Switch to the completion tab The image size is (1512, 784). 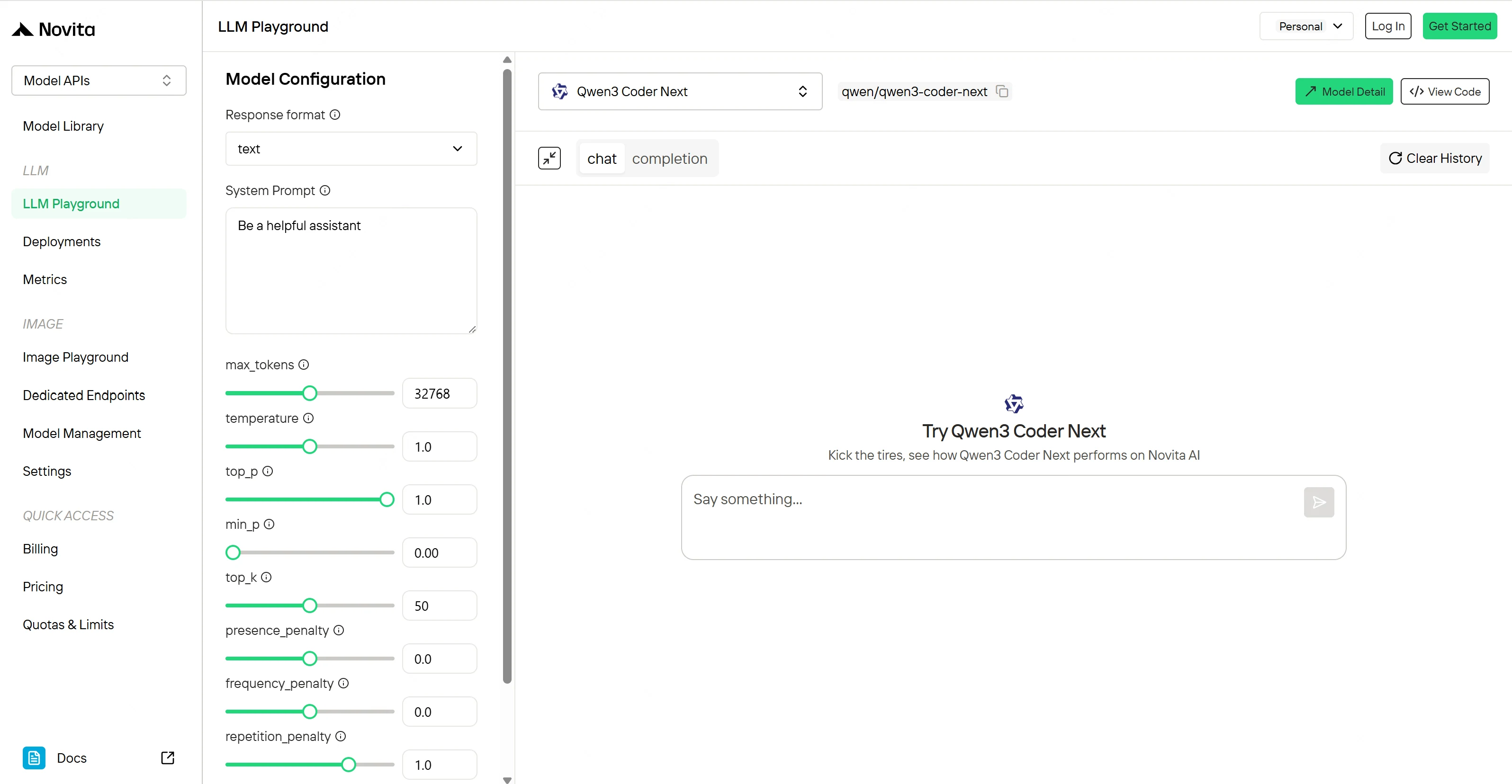[x=670, y=159]
